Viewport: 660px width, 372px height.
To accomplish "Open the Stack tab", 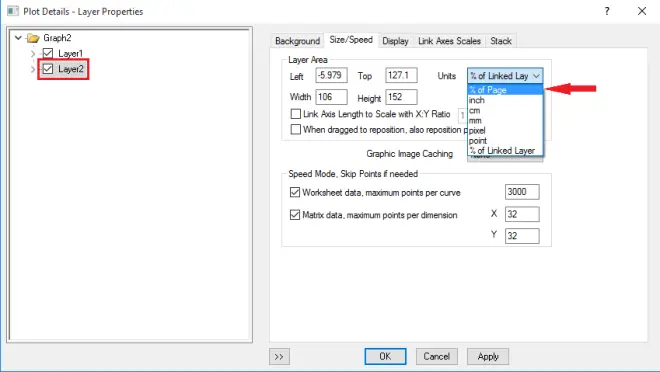I will 500,41.
